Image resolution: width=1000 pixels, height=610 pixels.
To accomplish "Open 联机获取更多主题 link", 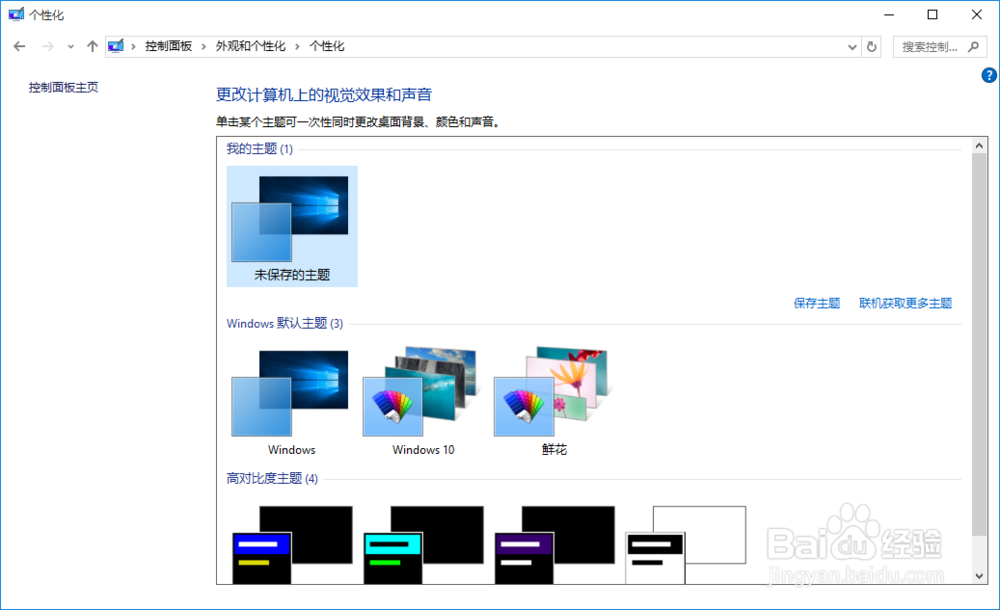I will (x=905, y=303).
